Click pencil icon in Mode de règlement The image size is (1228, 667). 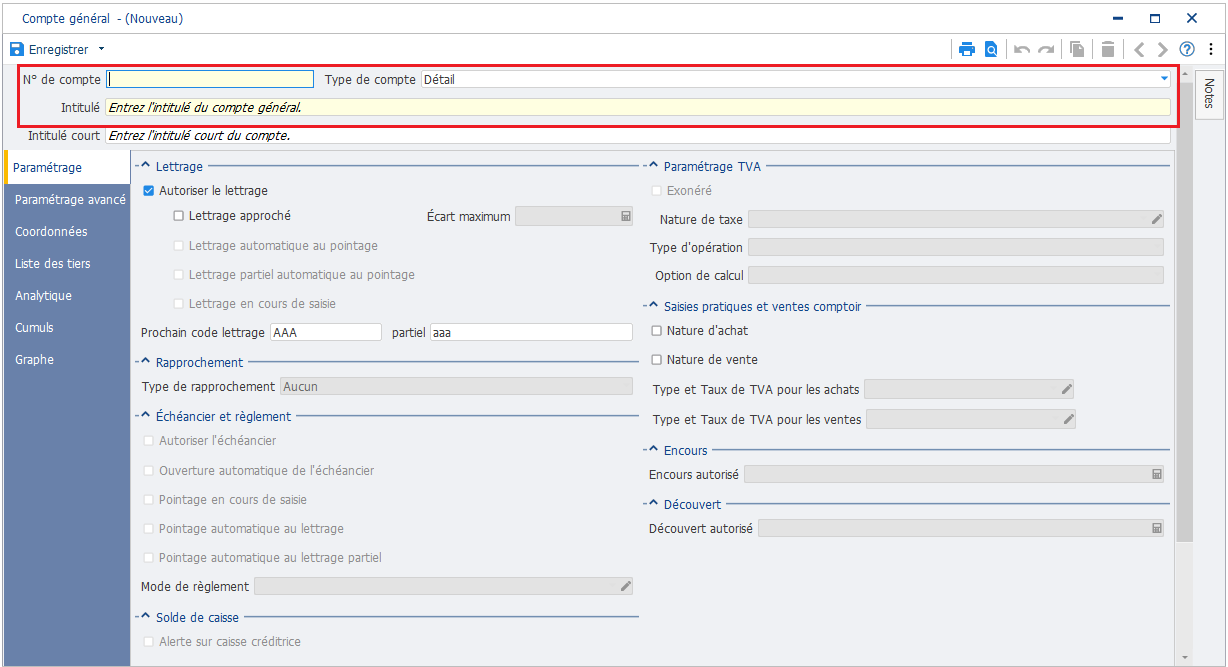click(x=626, y=586)
